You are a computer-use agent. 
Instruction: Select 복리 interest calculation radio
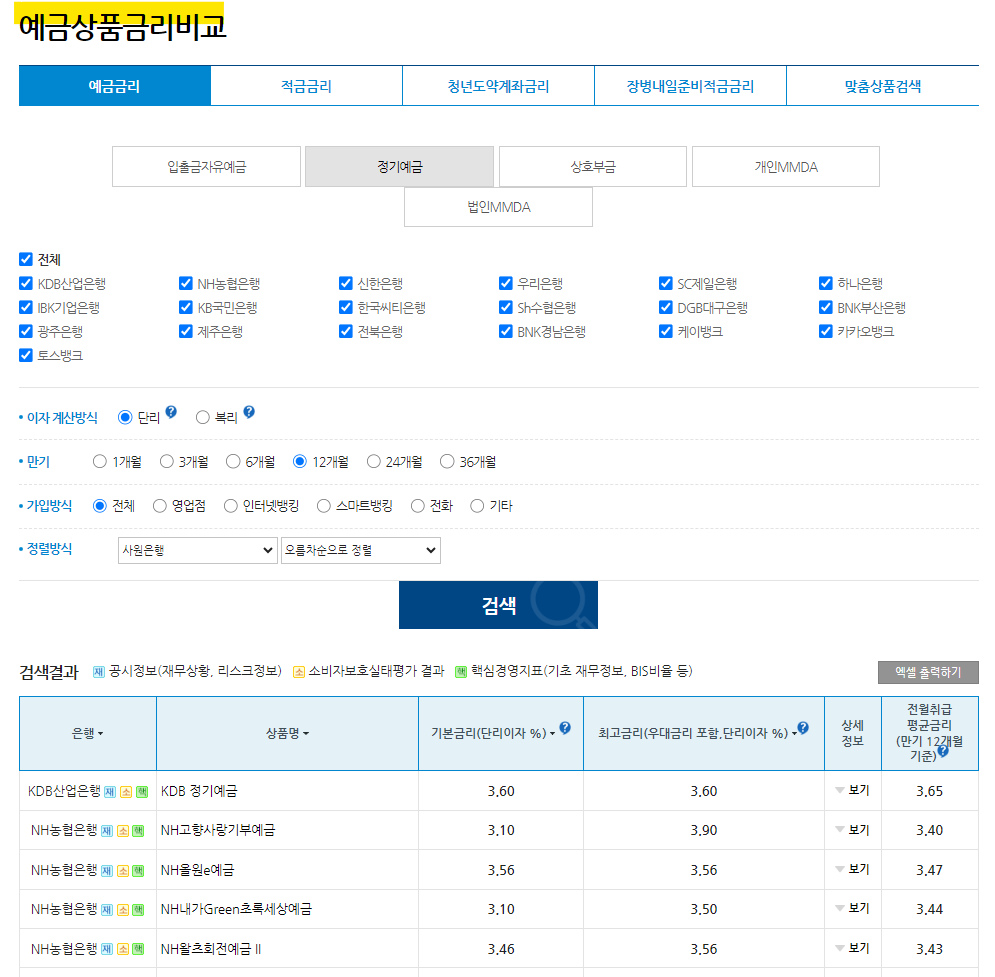[202, 417]
